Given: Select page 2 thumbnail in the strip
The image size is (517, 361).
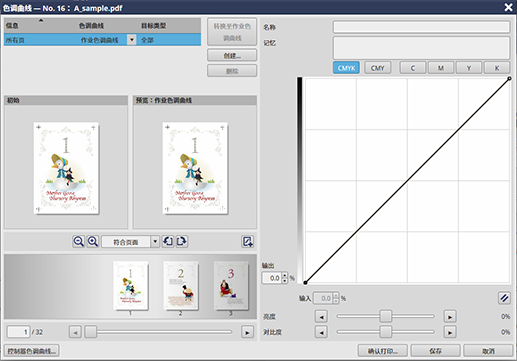Looking at the screenshot, I should [x=181, y=286].
